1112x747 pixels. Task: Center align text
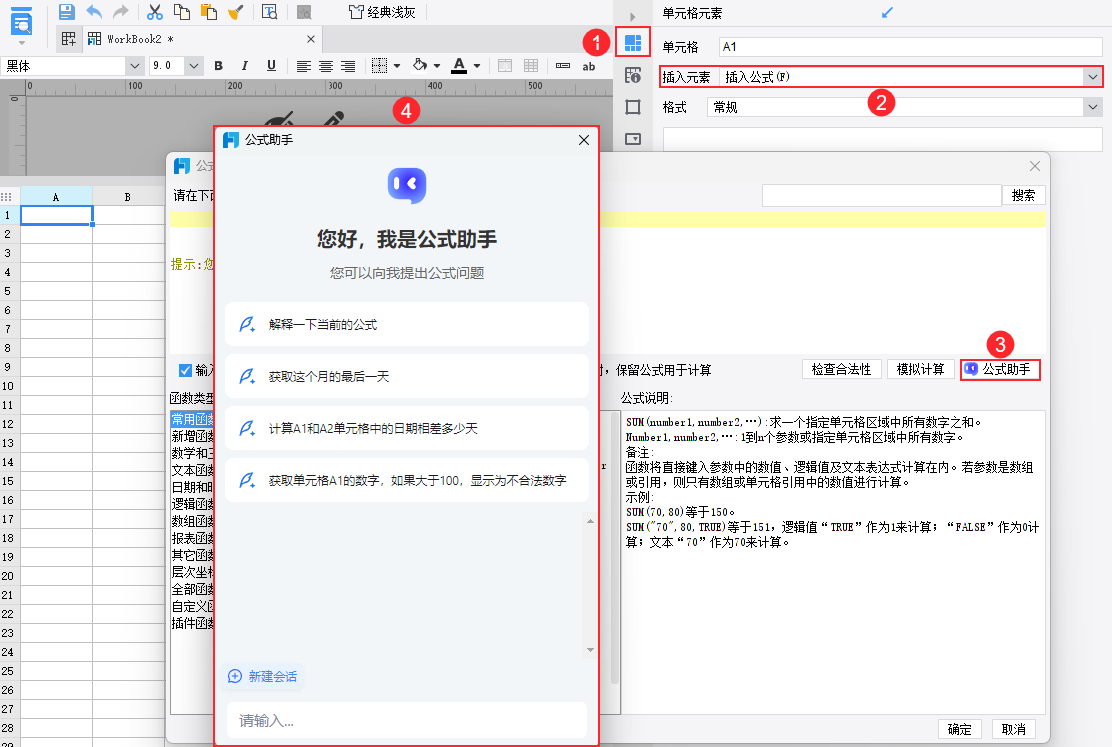(326, 66)
